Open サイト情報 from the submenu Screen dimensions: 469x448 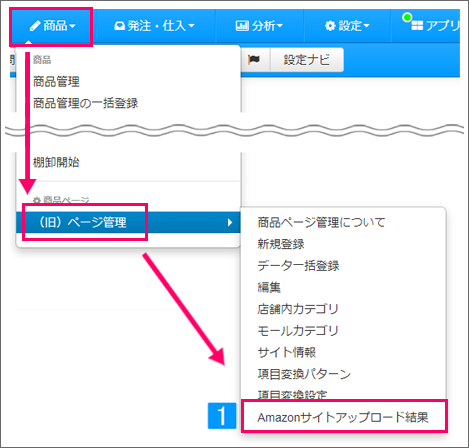pos(287,352)
